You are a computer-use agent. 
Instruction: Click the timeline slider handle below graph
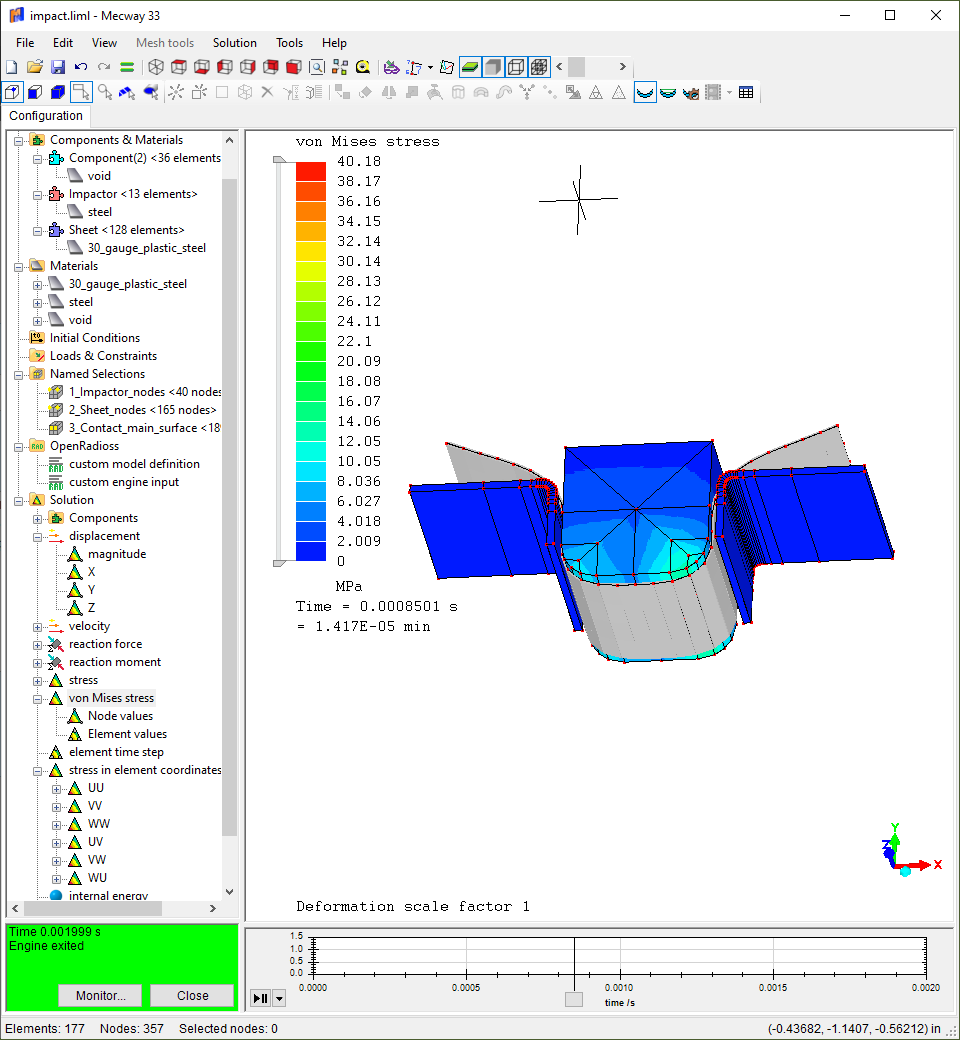point(574,999)
